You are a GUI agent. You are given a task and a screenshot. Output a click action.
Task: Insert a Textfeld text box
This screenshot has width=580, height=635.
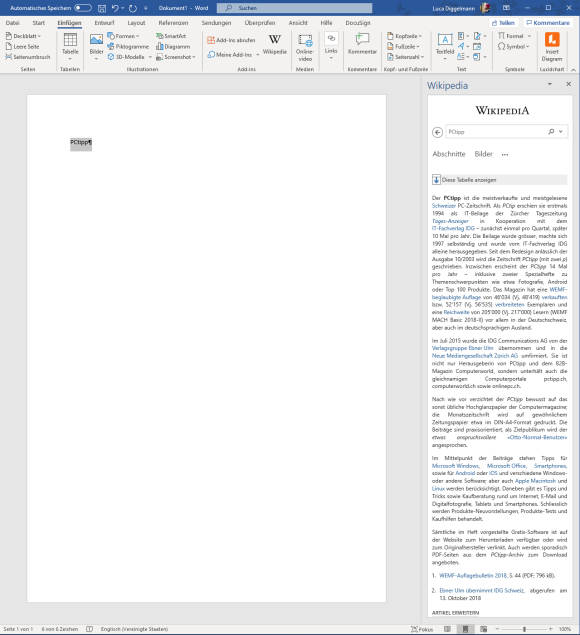pyautogui.click(x=445, y=47)
